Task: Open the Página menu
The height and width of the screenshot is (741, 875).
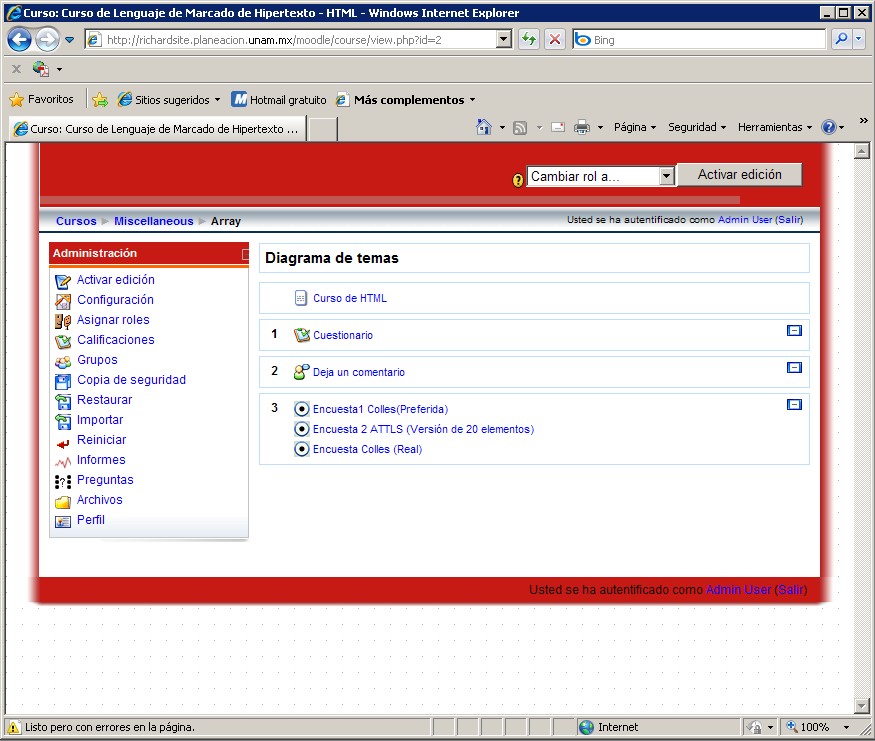Action: tap(635, 127)
